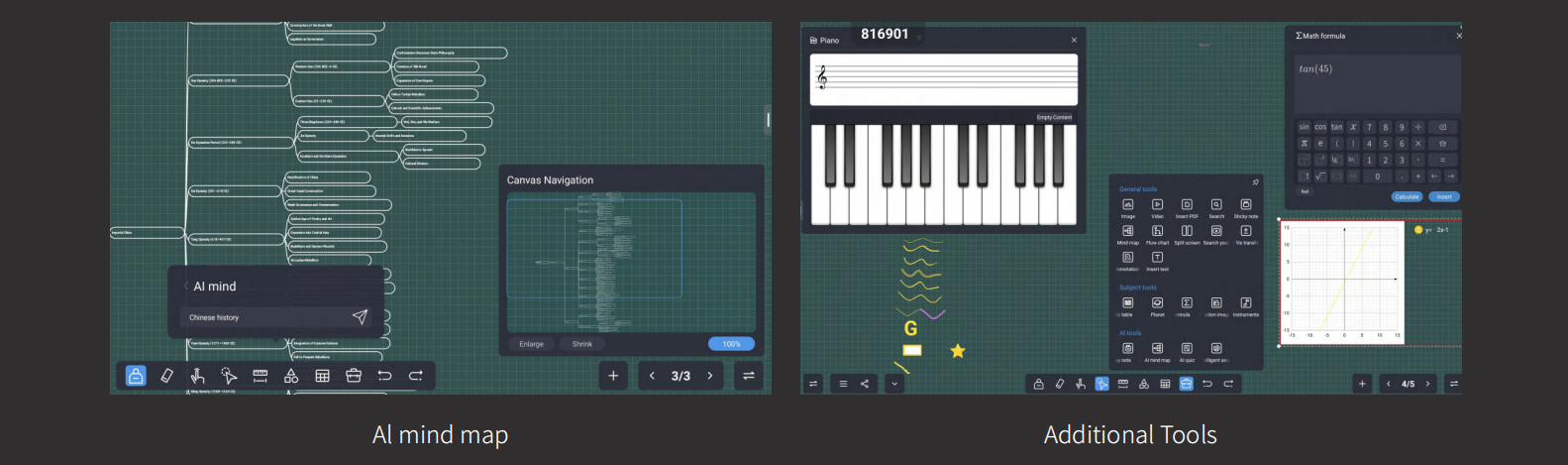Toggle the Rad angle mode button
The height and width of the screenshot is (465, 1568).
pos(1305,191)
